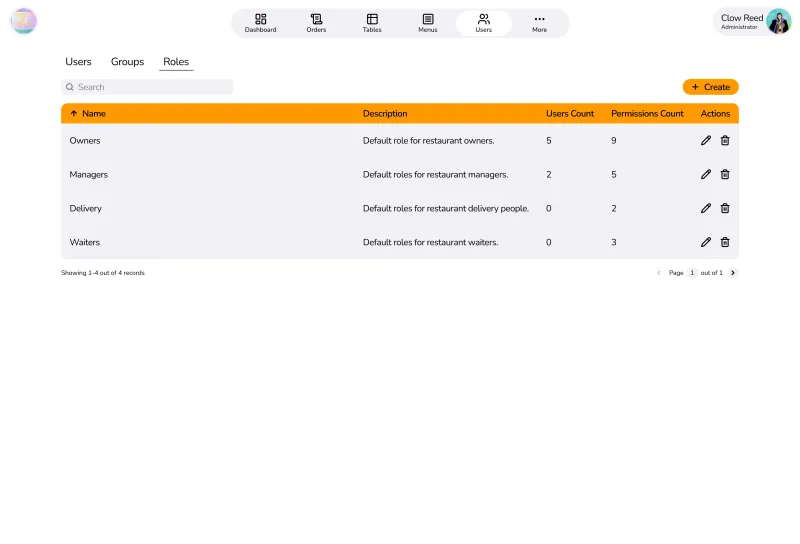Remove the Delivery role via trash icon
Image resolution: width=800 pixels, height=544 pixels.
click(x=725, y=209)
